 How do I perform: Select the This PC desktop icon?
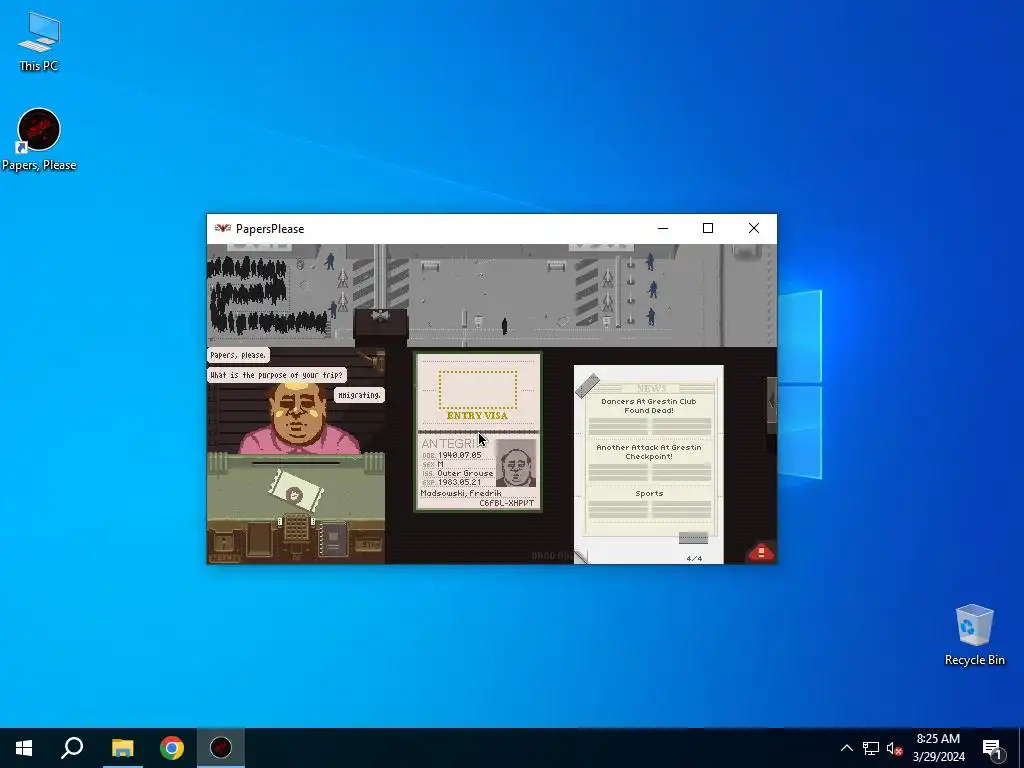tap(39, 41)
